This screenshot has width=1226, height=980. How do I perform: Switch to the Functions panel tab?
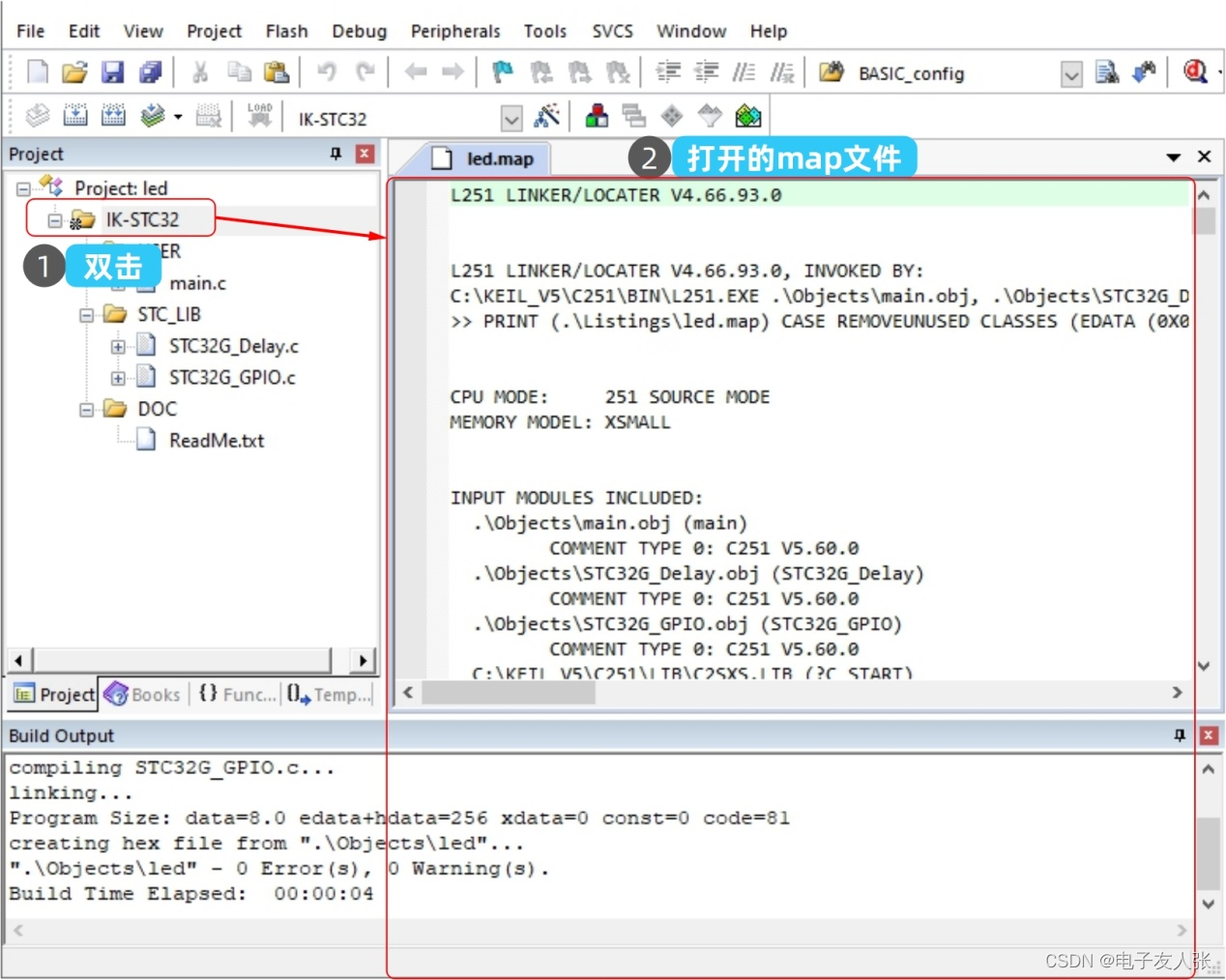tap(238, 694)
